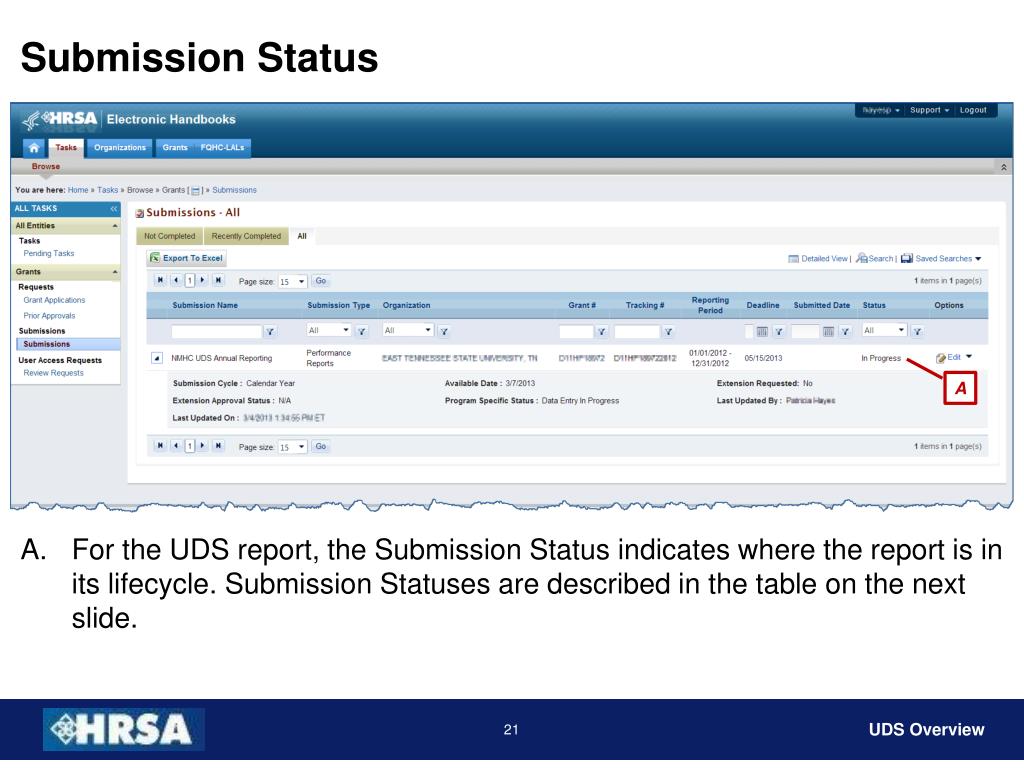This screenshot has width=1024, height=768.
Task: Export To Excel
Action: tap(187, 258)
